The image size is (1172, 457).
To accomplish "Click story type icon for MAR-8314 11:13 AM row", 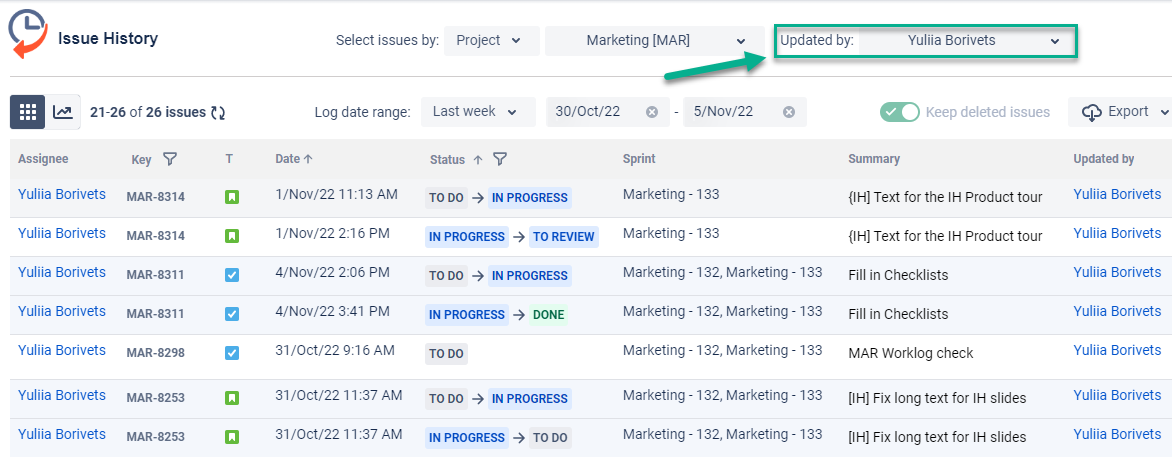I will 232,197.
